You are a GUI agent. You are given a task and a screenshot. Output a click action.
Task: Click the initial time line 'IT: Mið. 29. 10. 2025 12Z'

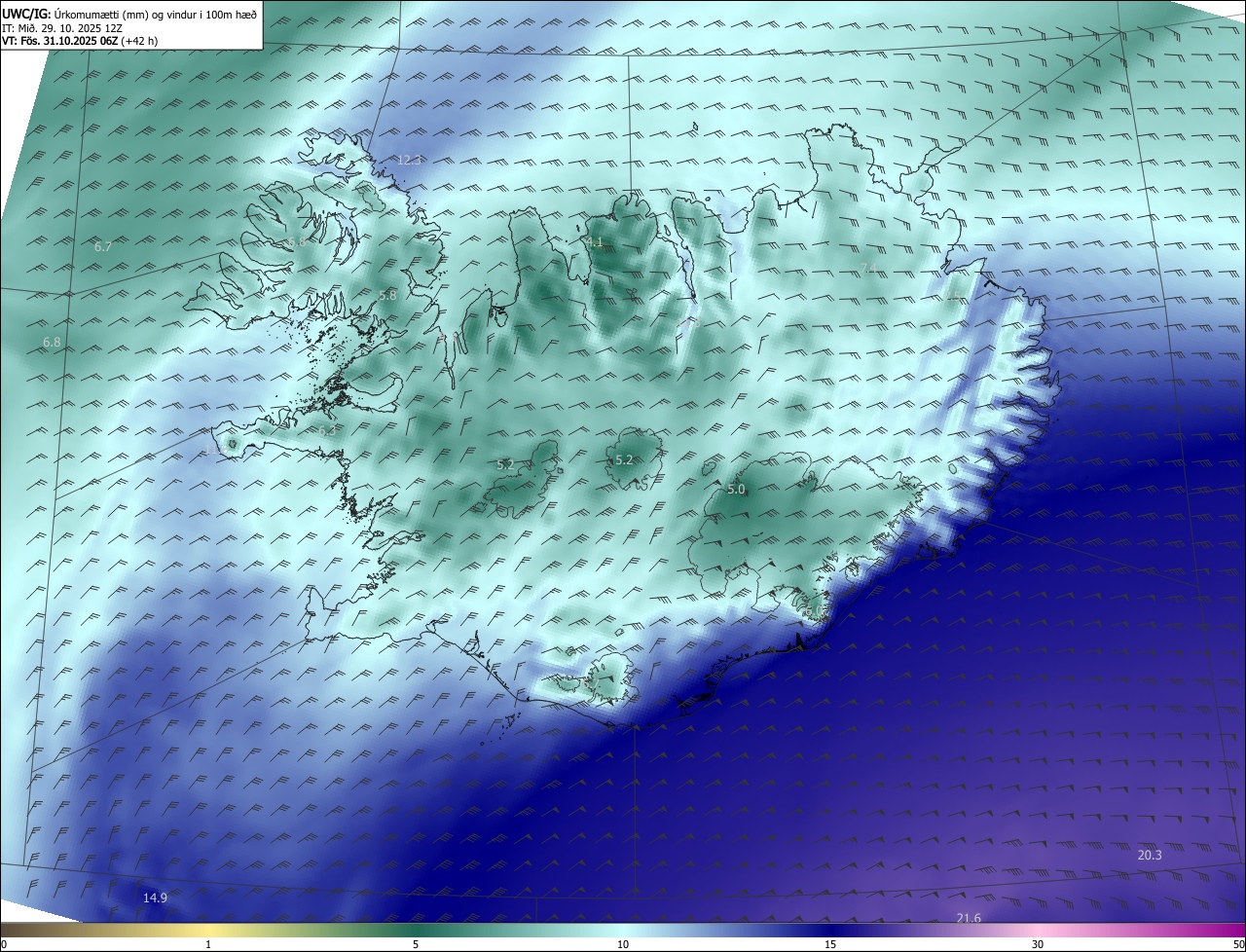pyautogui.click(x=63, y=27)
